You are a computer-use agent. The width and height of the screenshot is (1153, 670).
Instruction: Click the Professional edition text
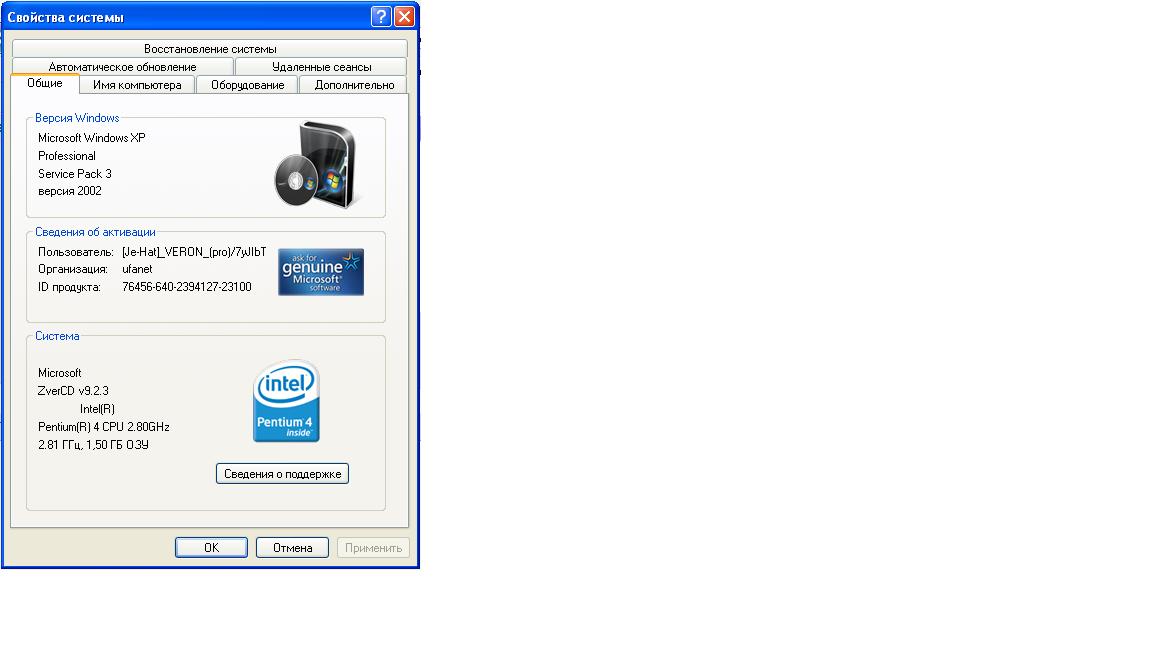(67, 156)
